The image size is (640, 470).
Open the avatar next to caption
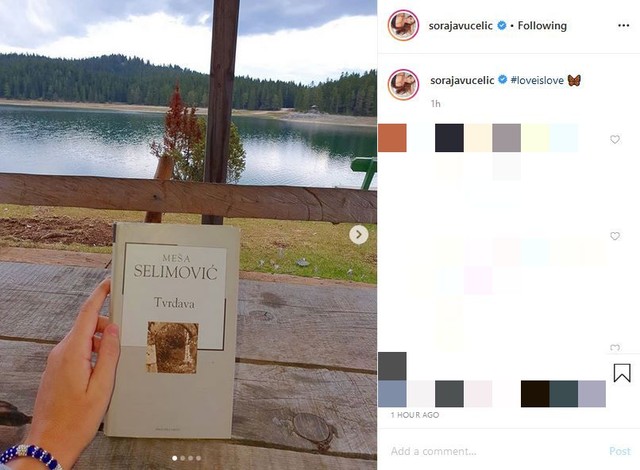403,84
